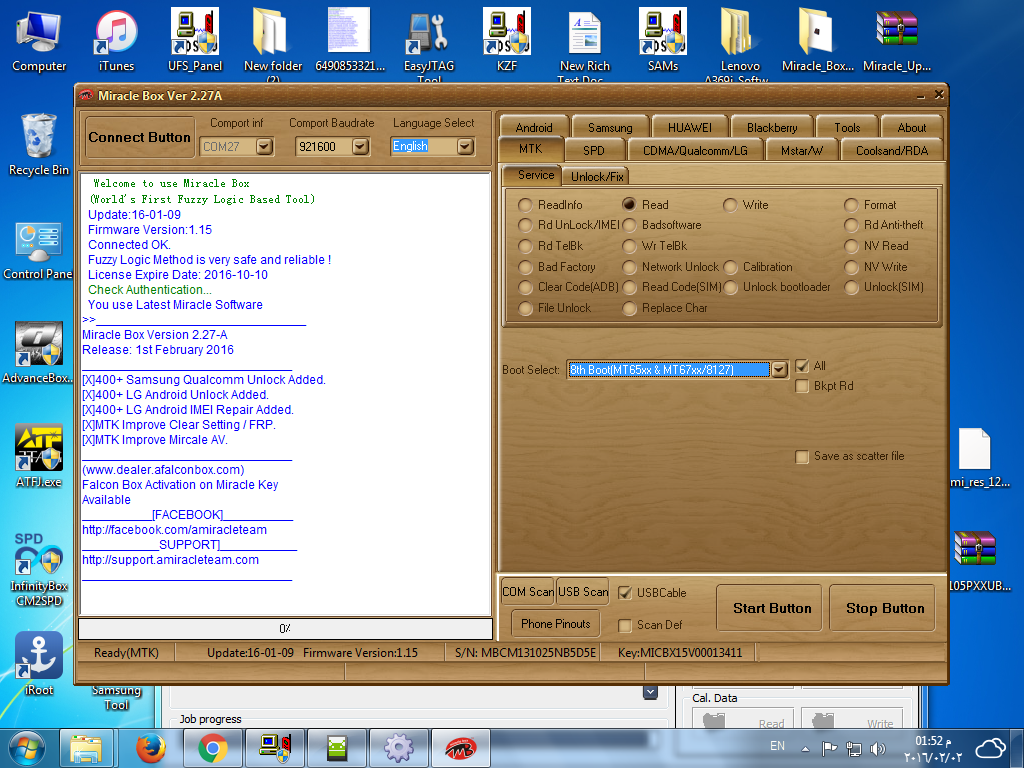Open the Miracle_Up archive icon
The height and width of the screenshot is (768, 1024).
(897, 40)
